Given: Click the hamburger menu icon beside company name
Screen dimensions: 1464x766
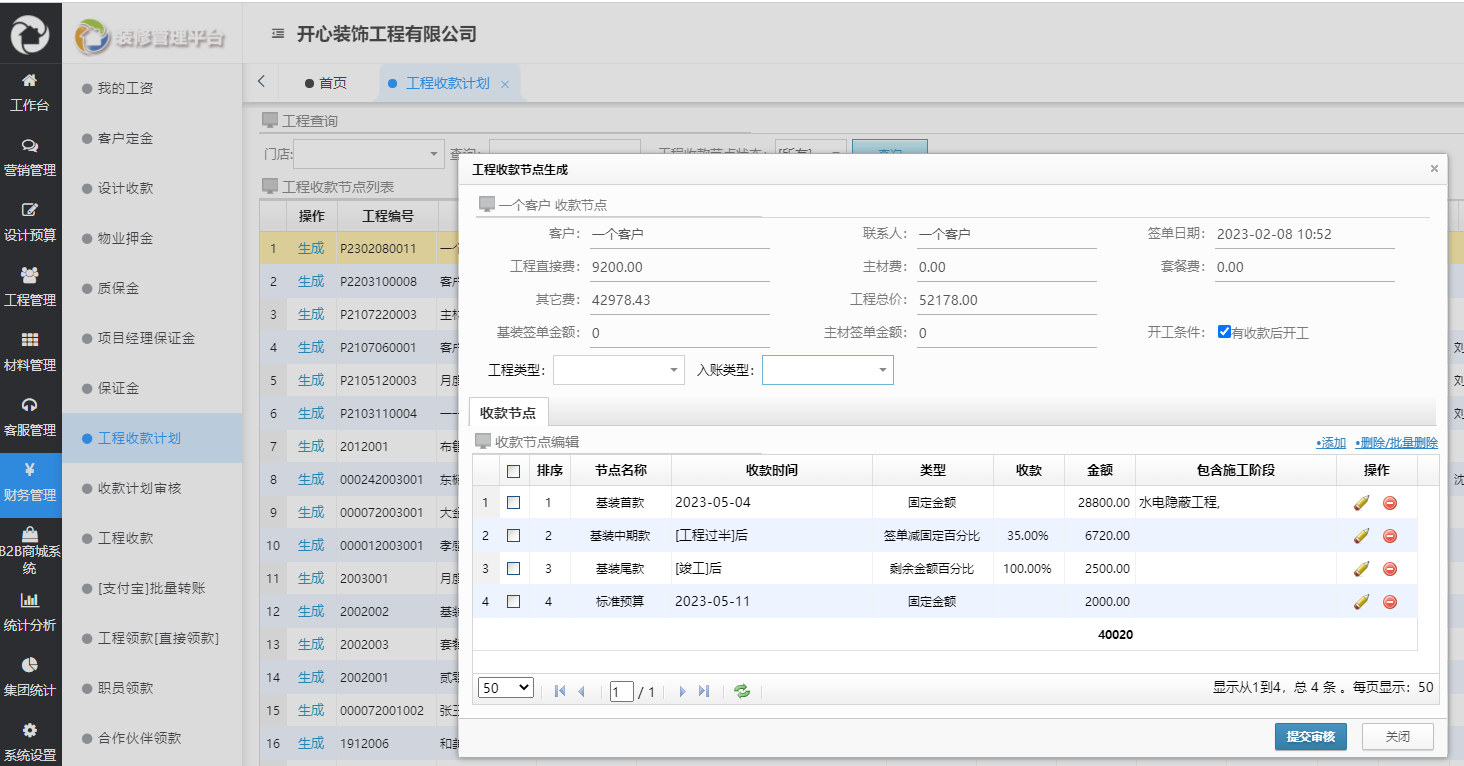Looking at the screenshot, I should (x=278, y=34).
